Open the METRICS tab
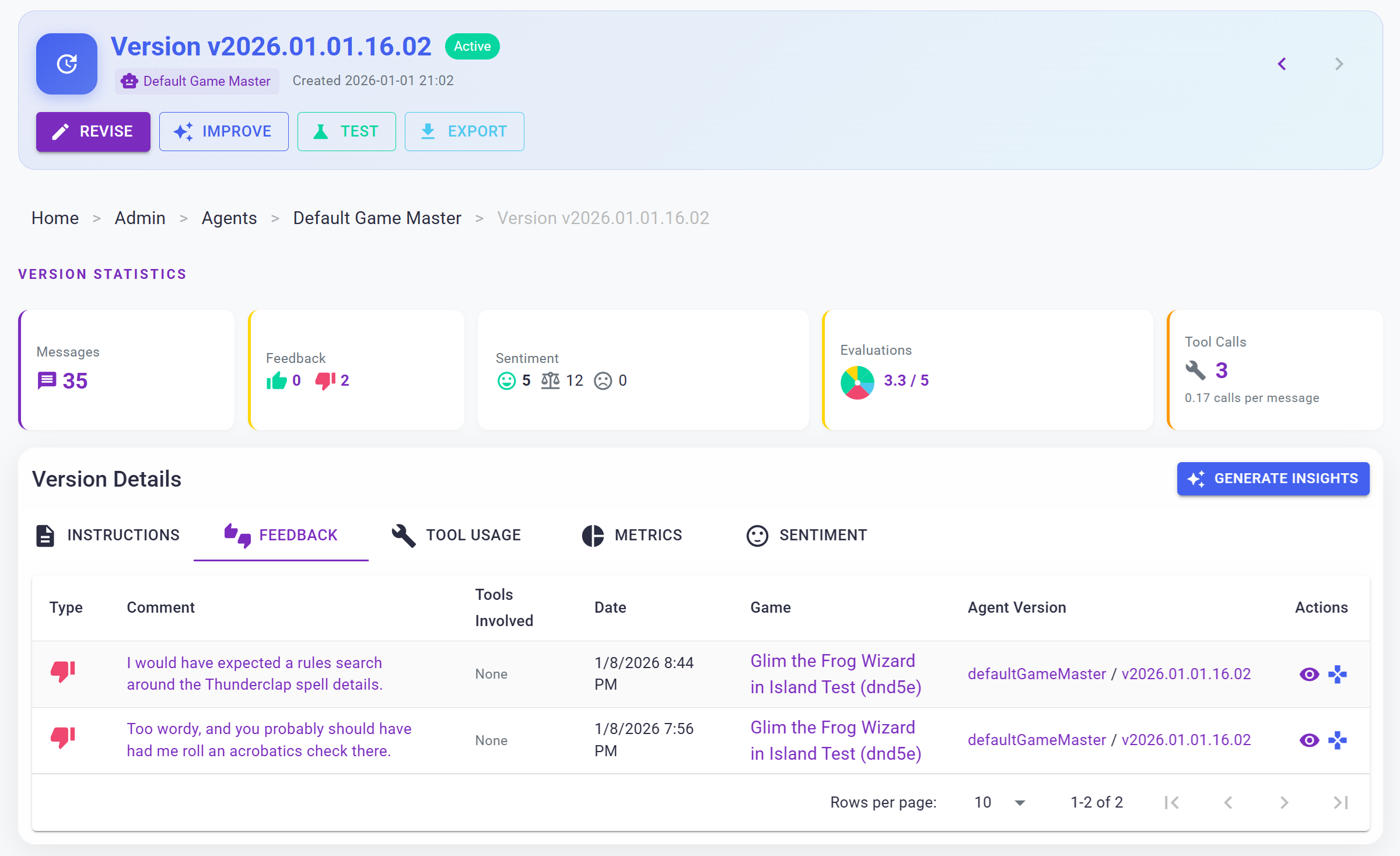 pyautogui.click(x=632, y=535)
